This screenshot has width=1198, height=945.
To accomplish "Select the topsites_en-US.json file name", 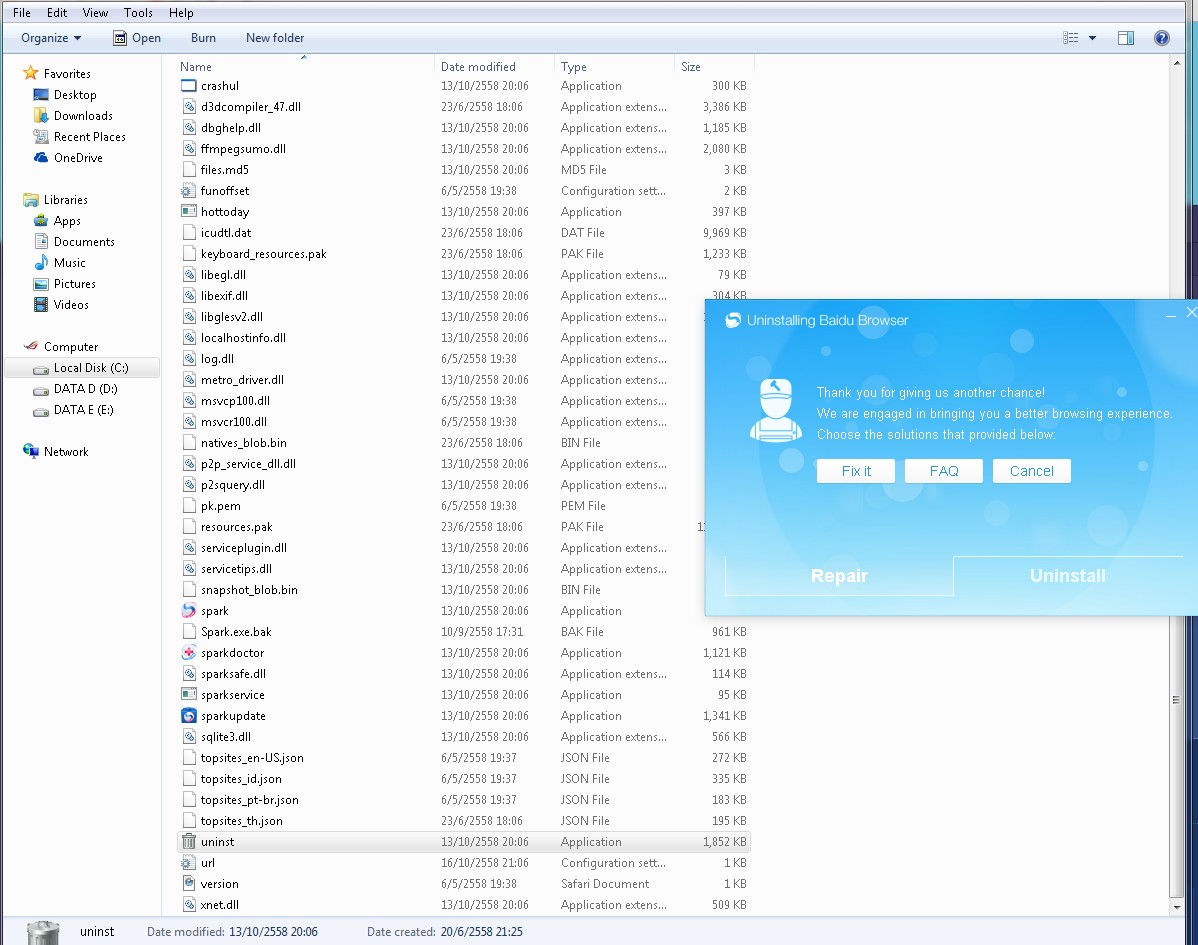I will (252, 758).
